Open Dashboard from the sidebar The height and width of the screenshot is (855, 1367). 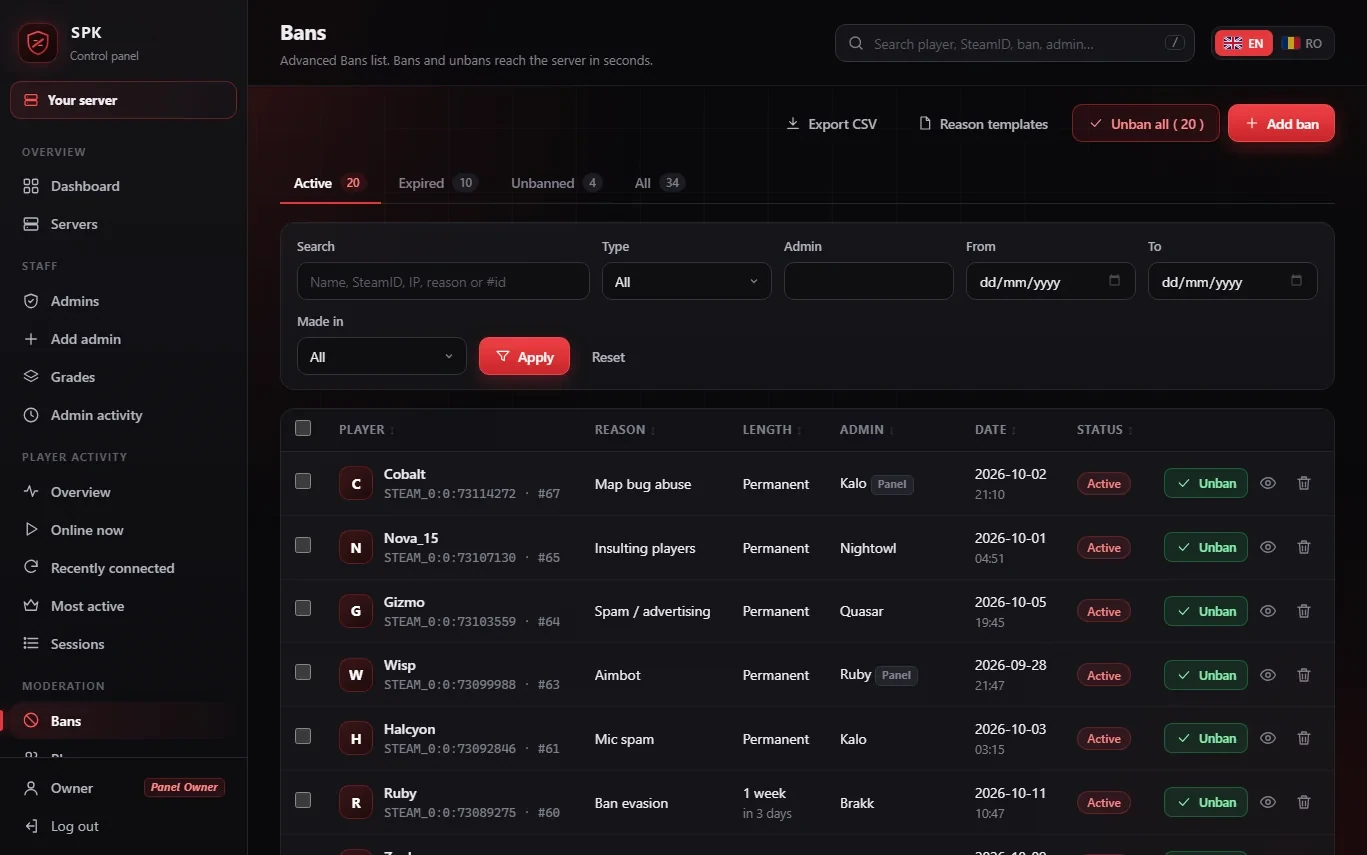click(123, 186)
